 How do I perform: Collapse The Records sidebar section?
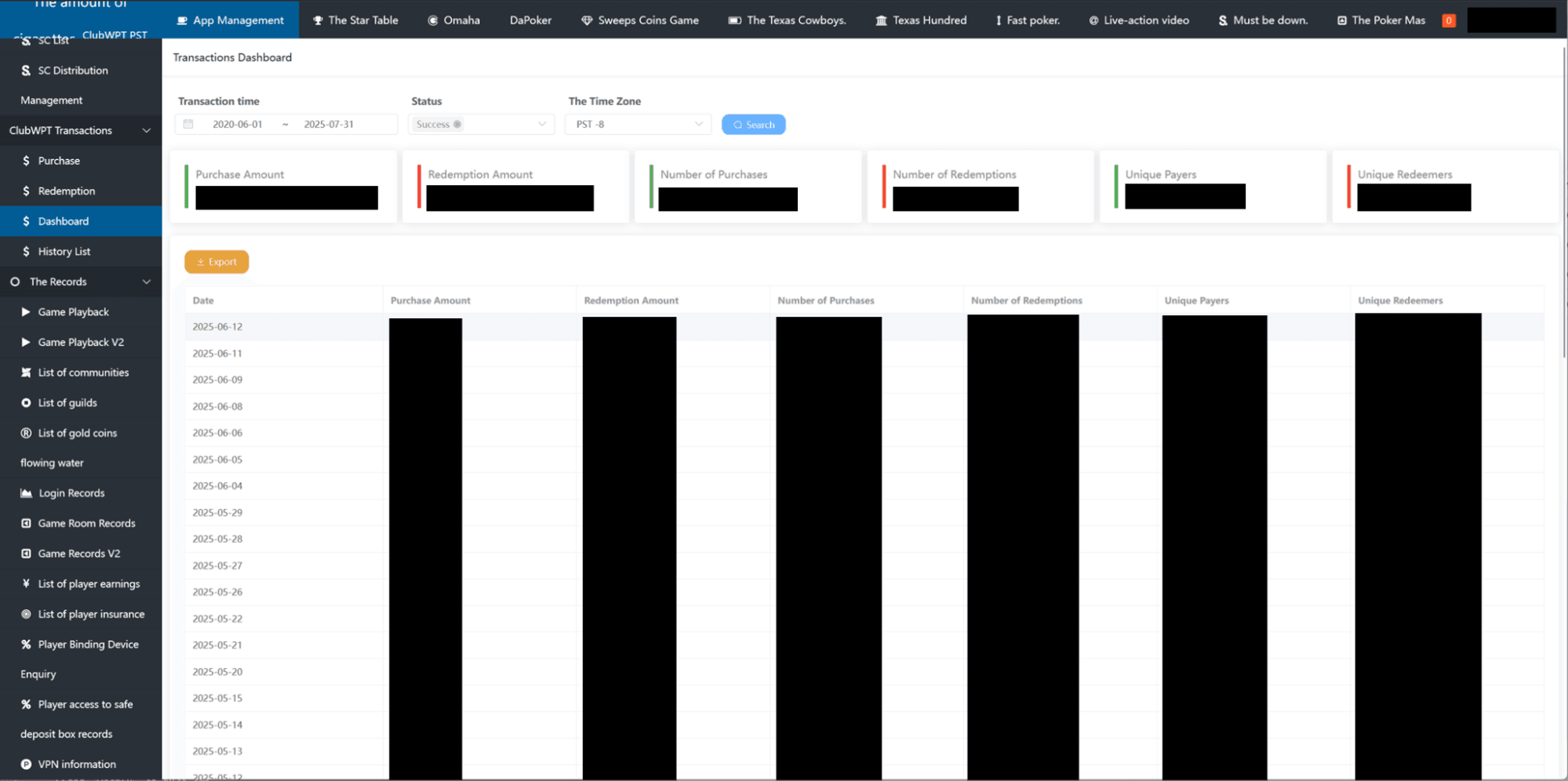click(x=146, y=282)
